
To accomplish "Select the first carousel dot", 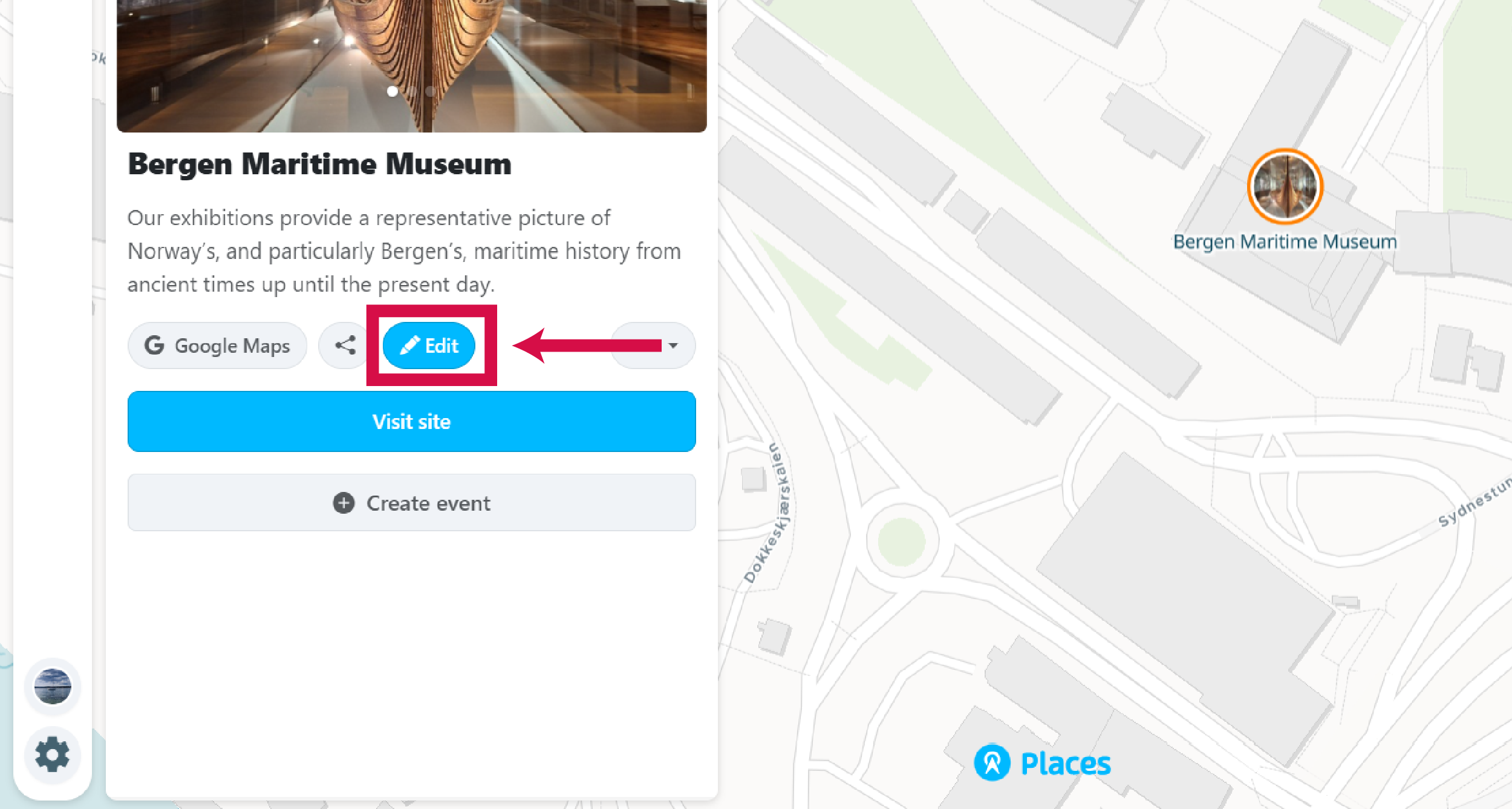I will coord(393,91).
